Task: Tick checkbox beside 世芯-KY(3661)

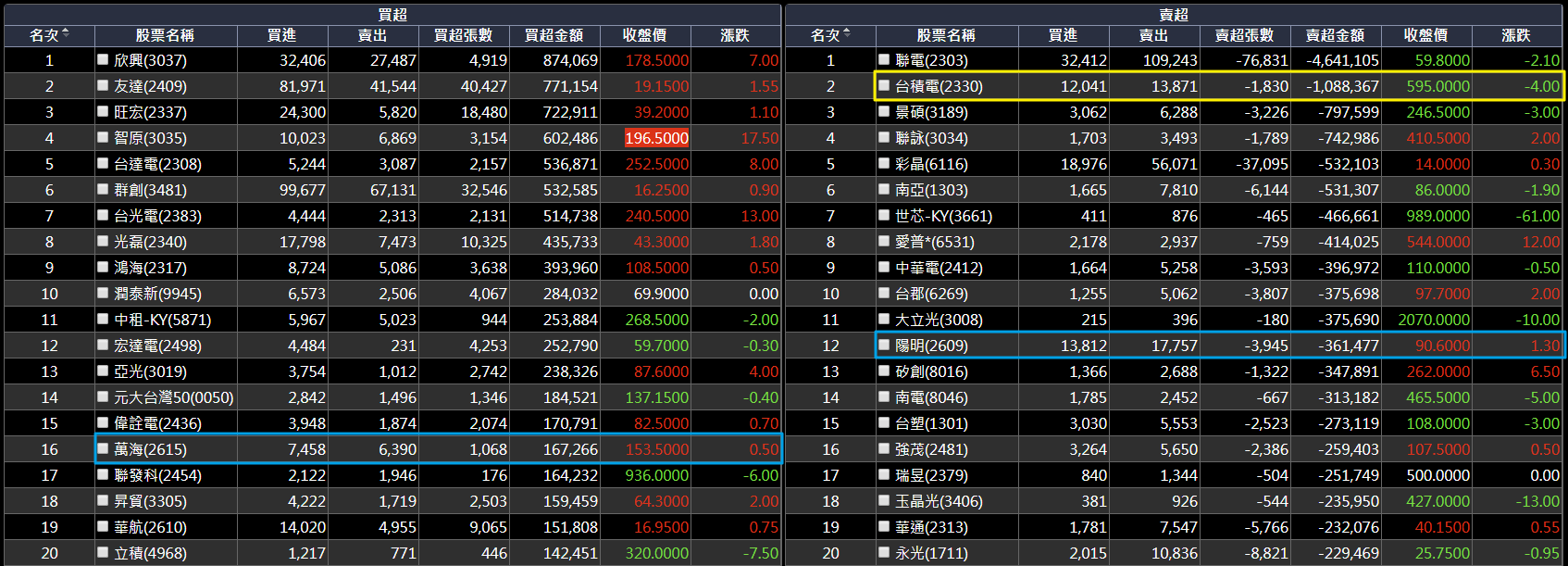Action: (x=884, y=215)
